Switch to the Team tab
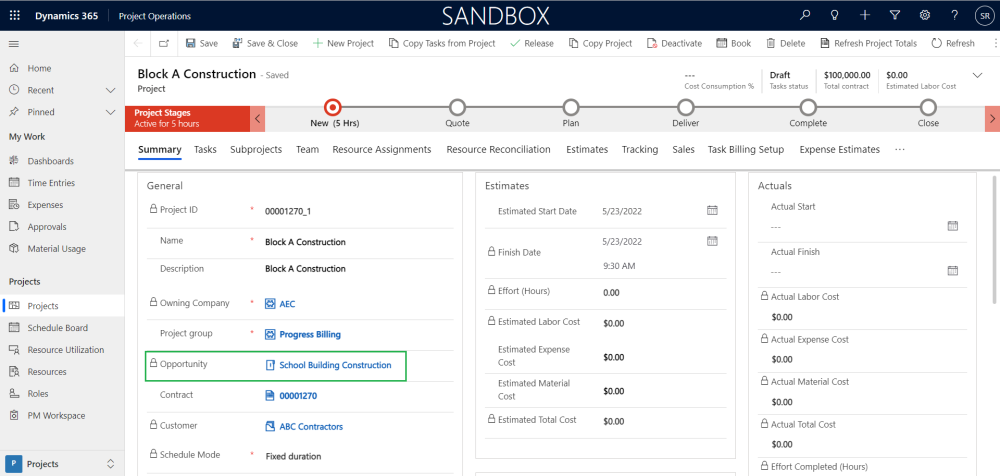 [307, 150]
